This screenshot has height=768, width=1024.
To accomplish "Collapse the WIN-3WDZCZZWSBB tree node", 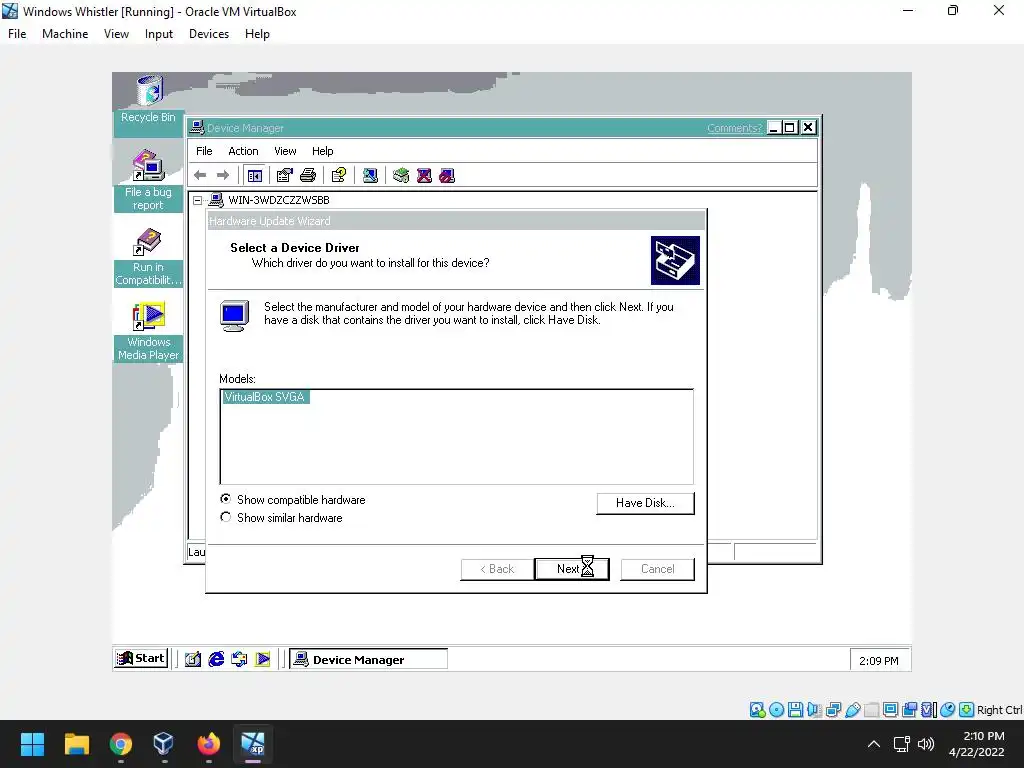I will pyautogui.click(x=197, y=200).
